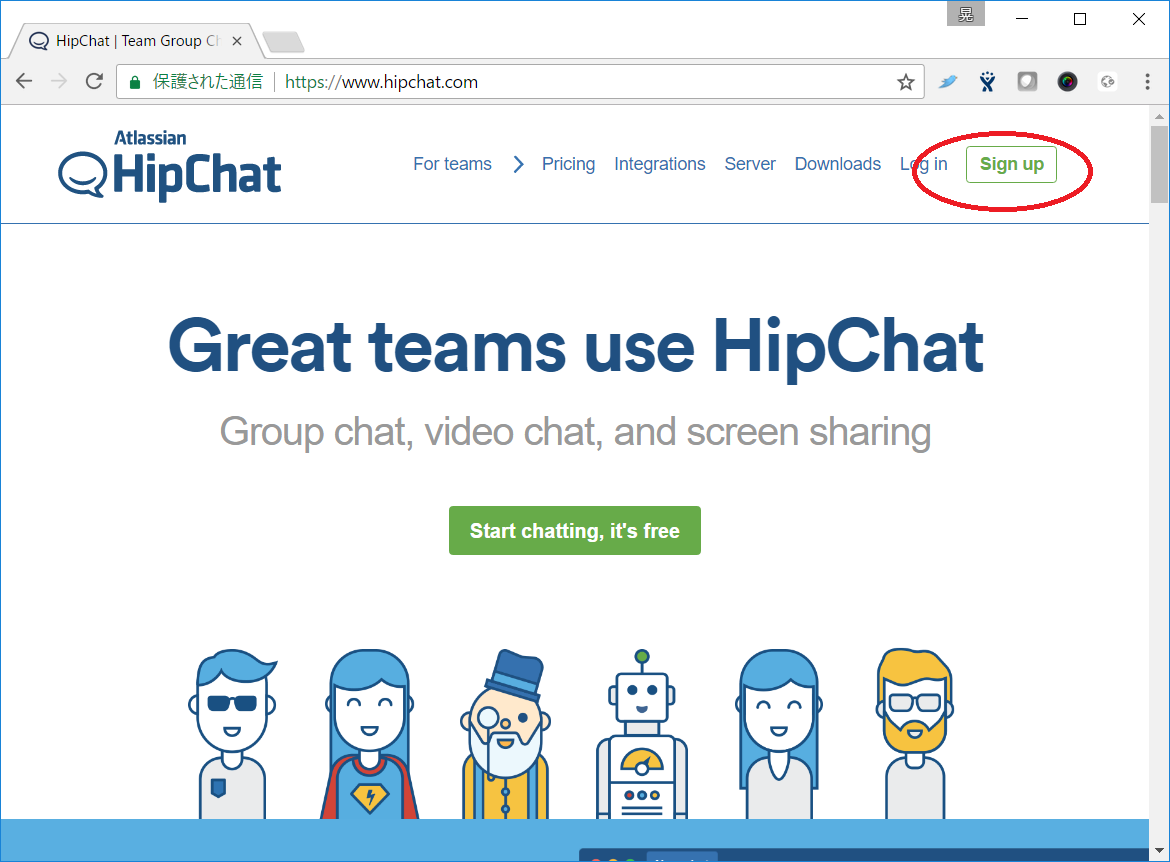Click the Chrome profile button in title bar

[966, 14]
